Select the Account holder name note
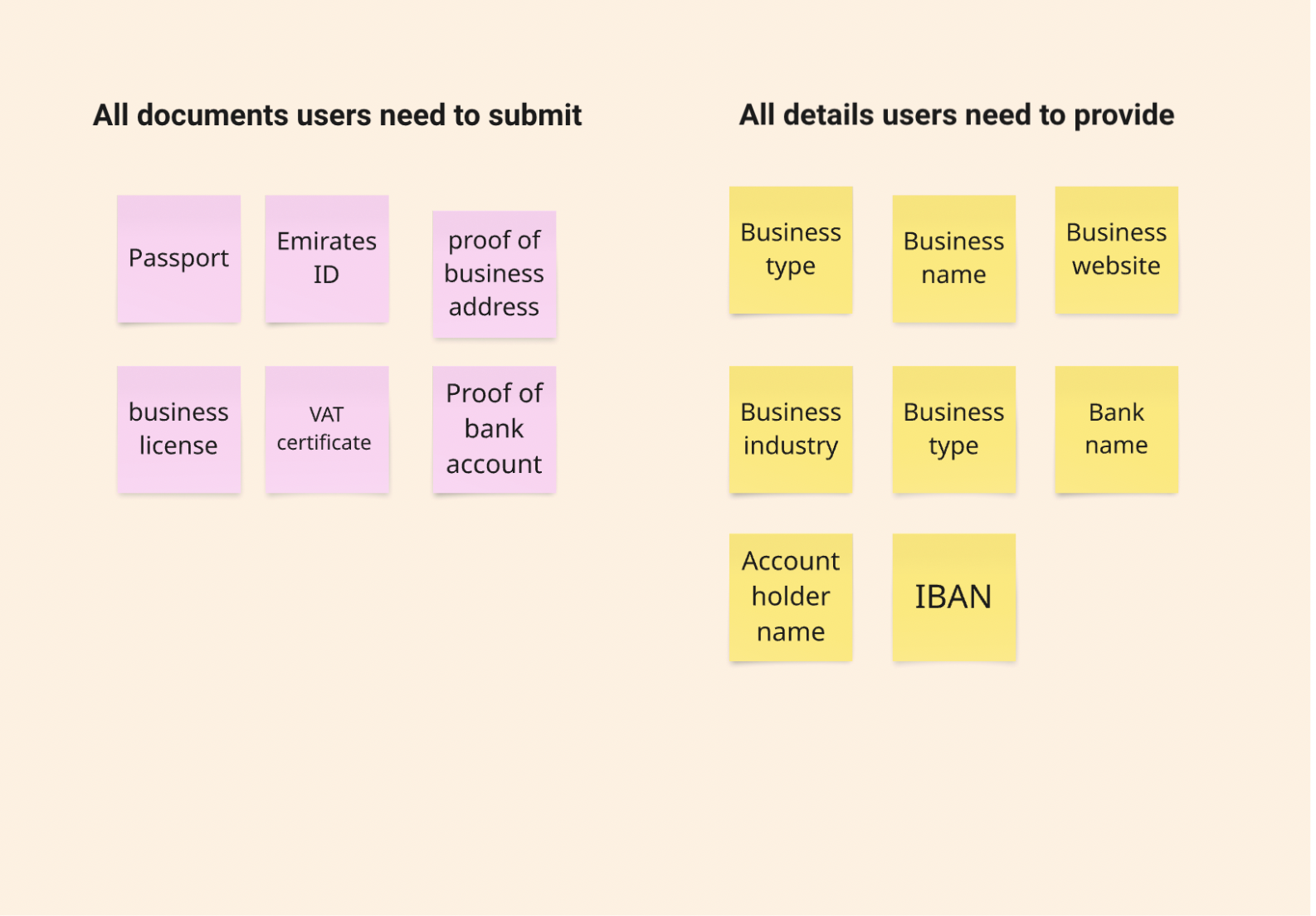Image resolution: width=1316 pixels, height=916 pixels. click(x=790, y=597)
